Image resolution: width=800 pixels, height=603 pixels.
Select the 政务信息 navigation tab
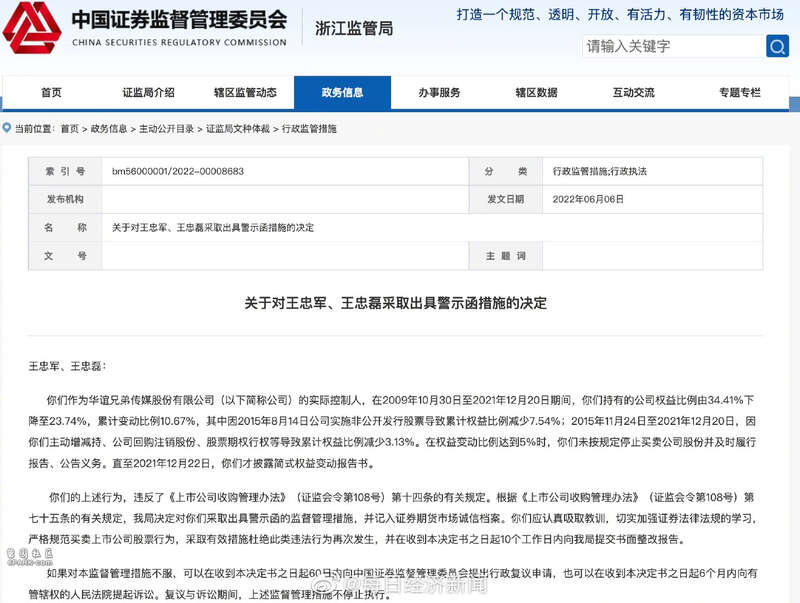pyautogui.click(x=342, y=92)
